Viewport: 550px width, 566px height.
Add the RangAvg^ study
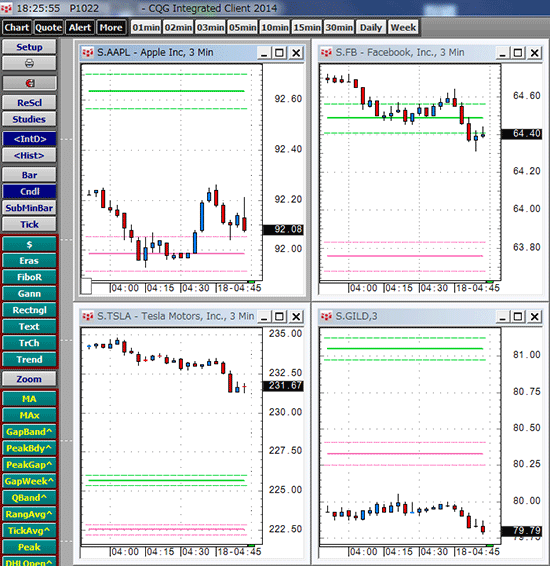tap(29, 514)
